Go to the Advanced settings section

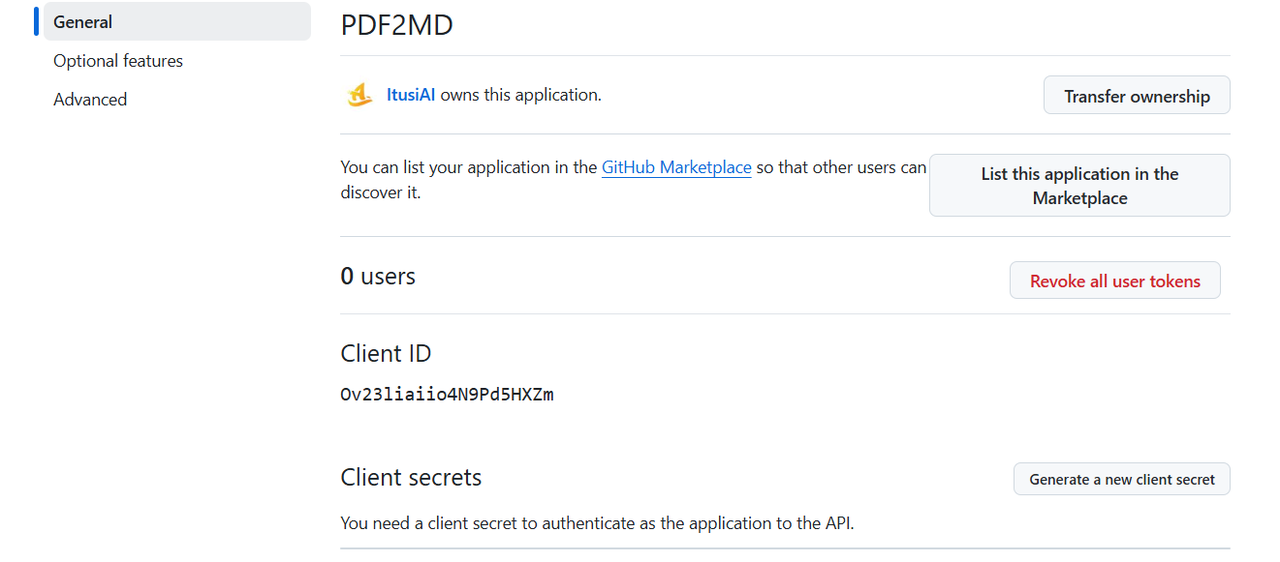click(x=90, y=99)
